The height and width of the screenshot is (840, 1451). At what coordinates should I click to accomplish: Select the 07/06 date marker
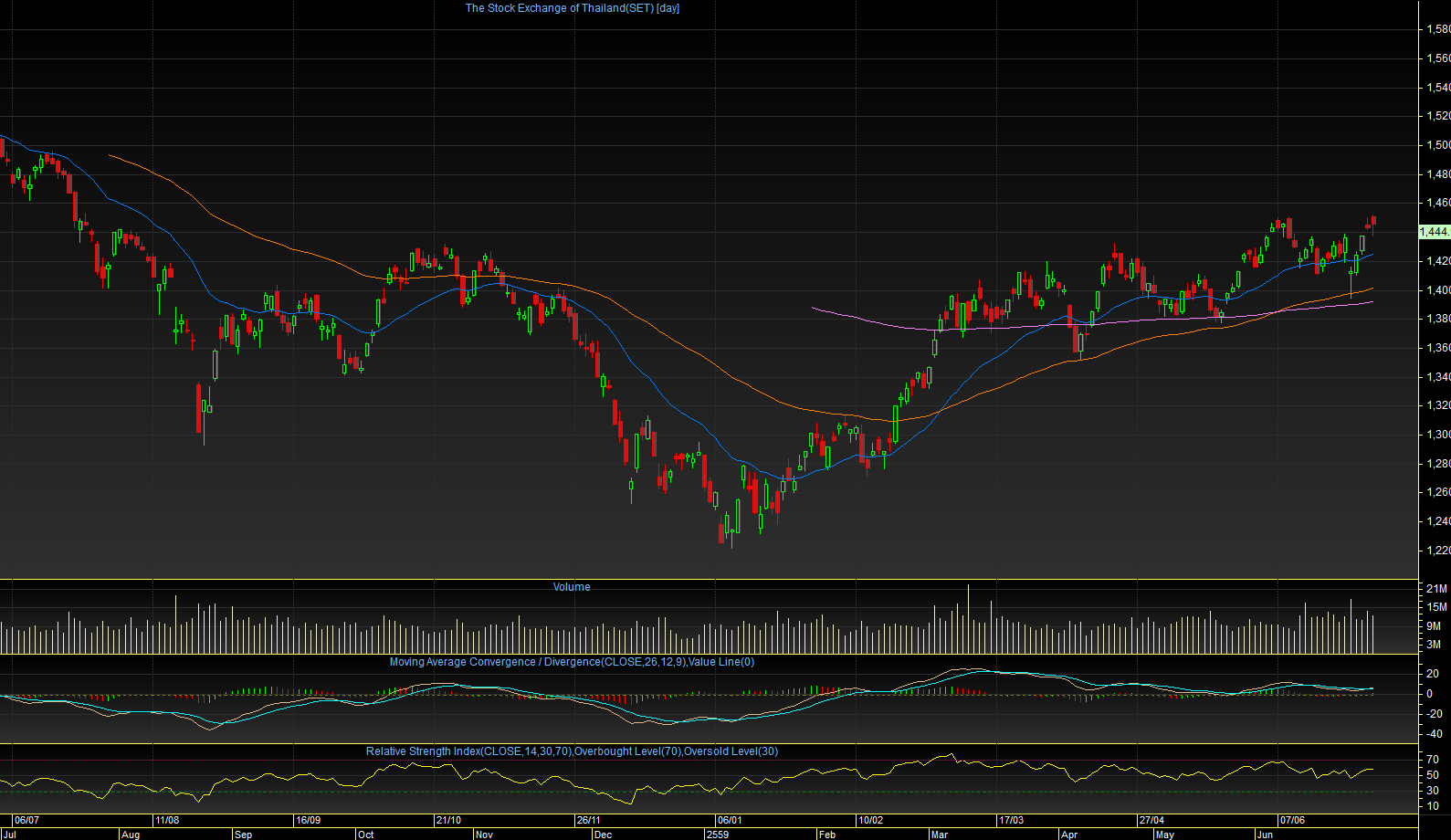[x=1292, y=820]
